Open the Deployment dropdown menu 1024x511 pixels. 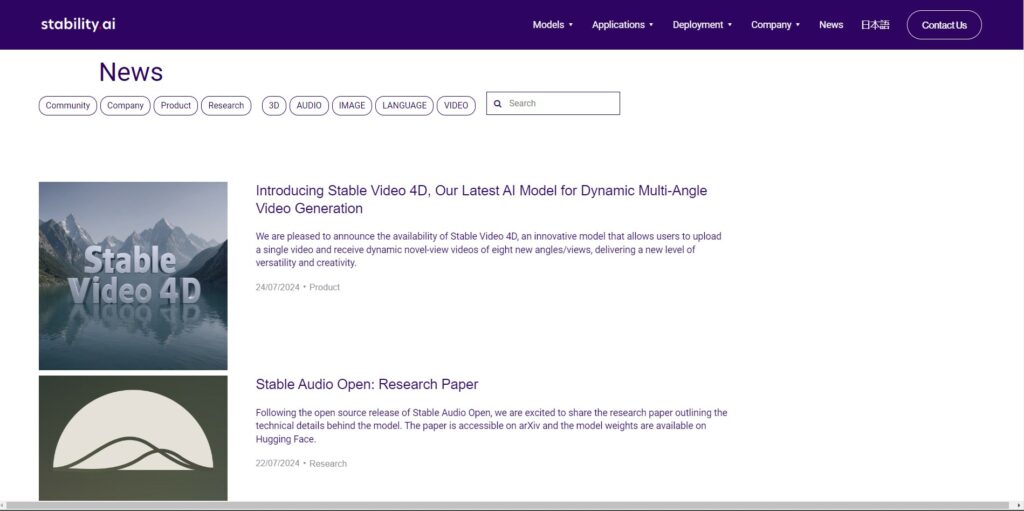coord(702,25)
